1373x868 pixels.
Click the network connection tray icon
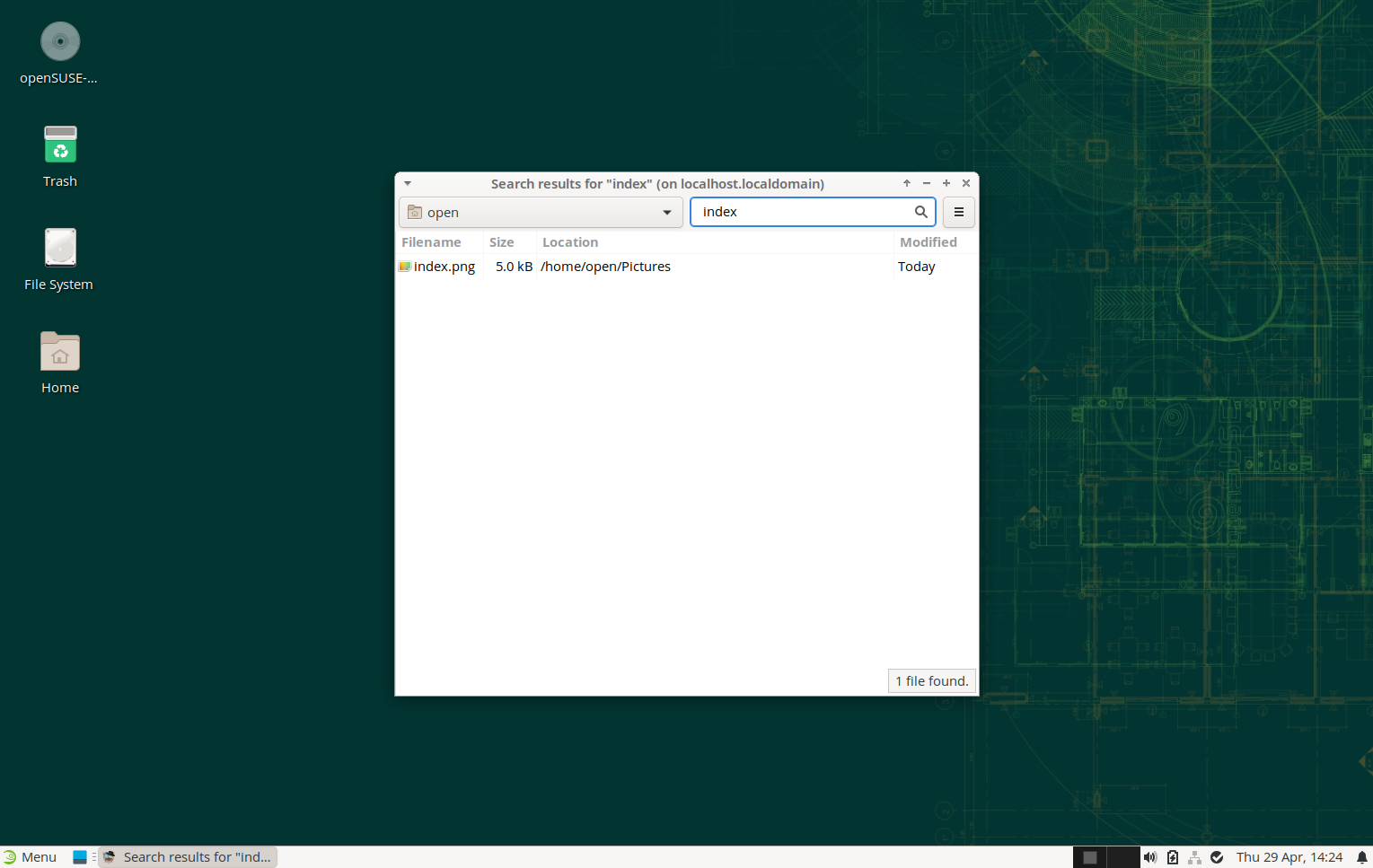1194,857
